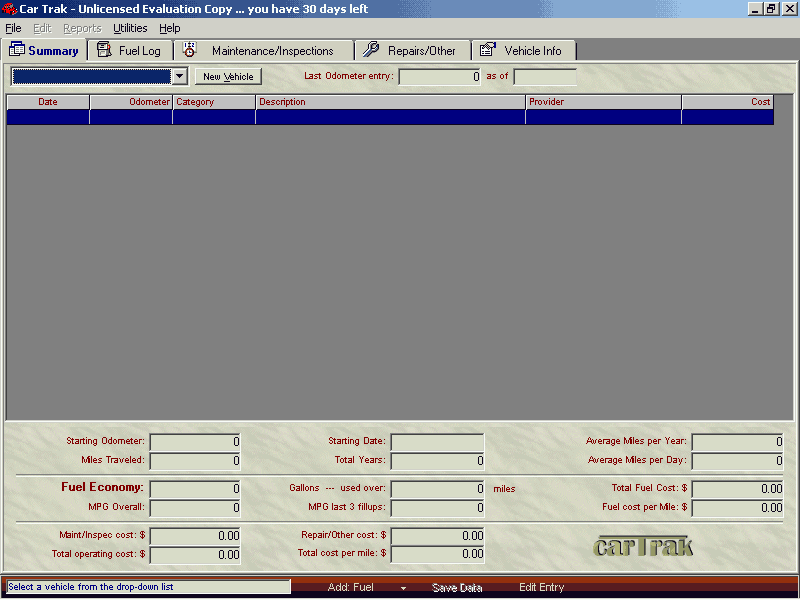Click the Starting Odometer field

[195, 441]
